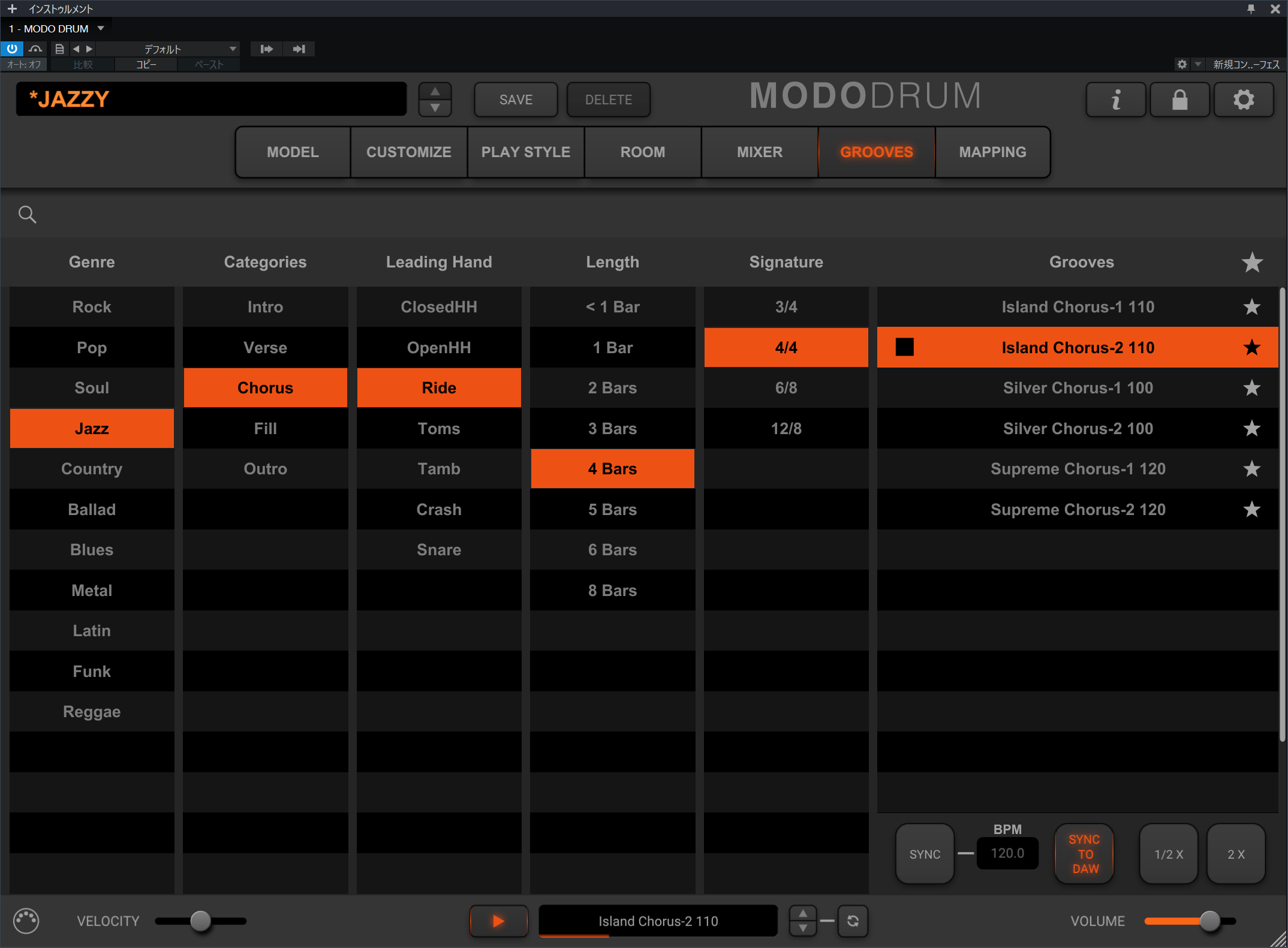Click the SAVE preset button
Image resolution: width=1288 pixels, height=948 pixels.
tap(516, 100)
